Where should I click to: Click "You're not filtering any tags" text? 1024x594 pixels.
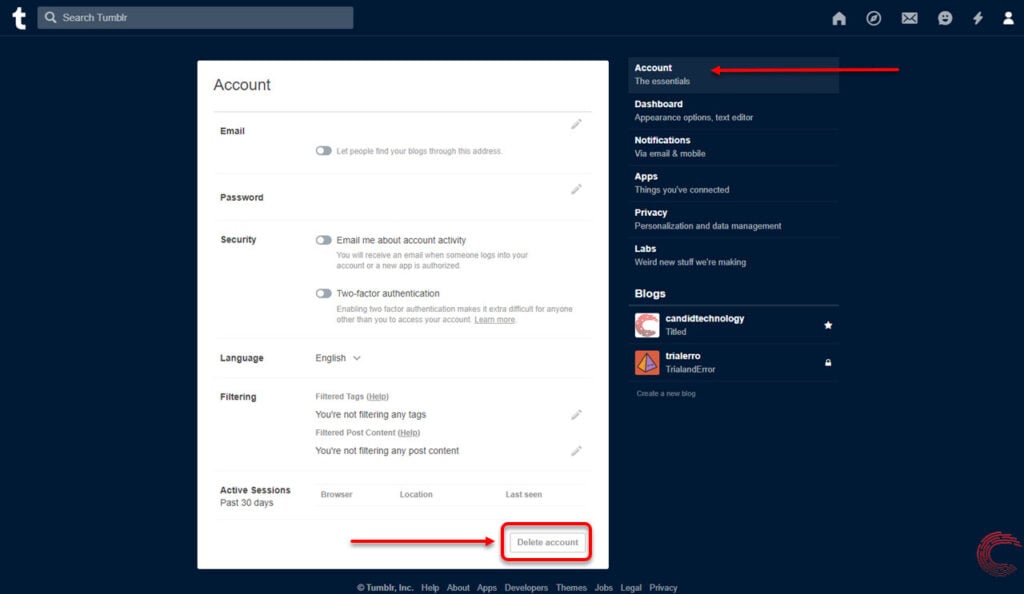[370, 414]
